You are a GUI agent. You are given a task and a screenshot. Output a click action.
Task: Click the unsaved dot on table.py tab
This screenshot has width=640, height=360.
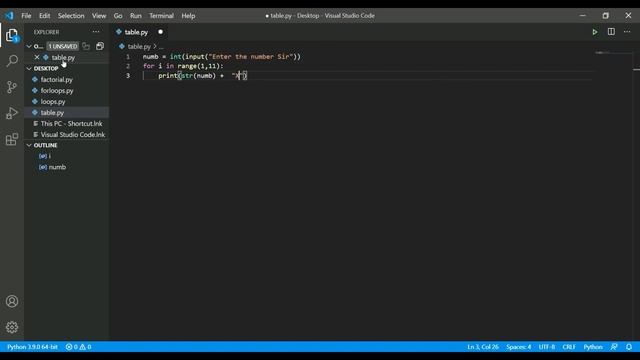tap(160, 32)
